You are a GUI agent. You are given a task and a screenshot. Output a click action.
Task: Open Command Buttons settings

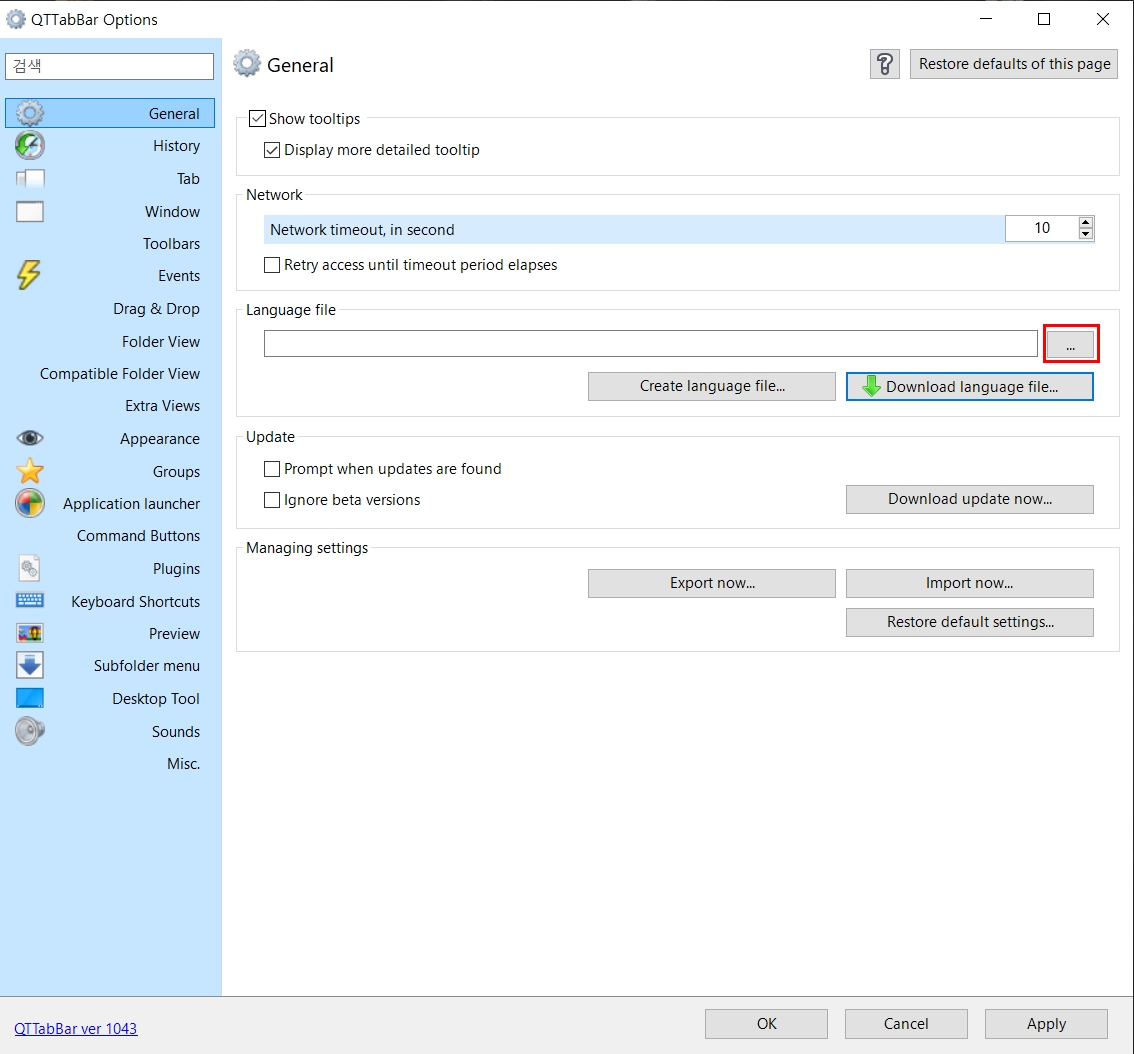[138, 536]
